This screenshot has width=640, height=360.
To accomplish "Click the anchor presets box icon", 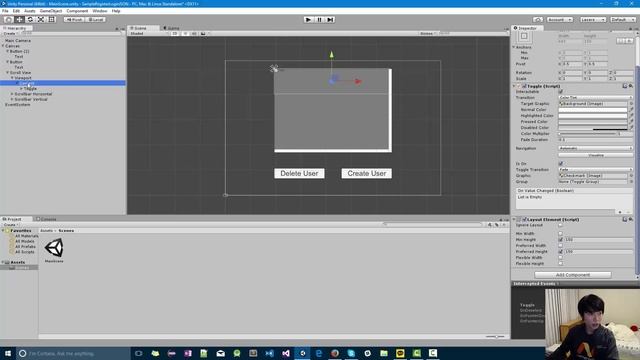I will point(524,36).
